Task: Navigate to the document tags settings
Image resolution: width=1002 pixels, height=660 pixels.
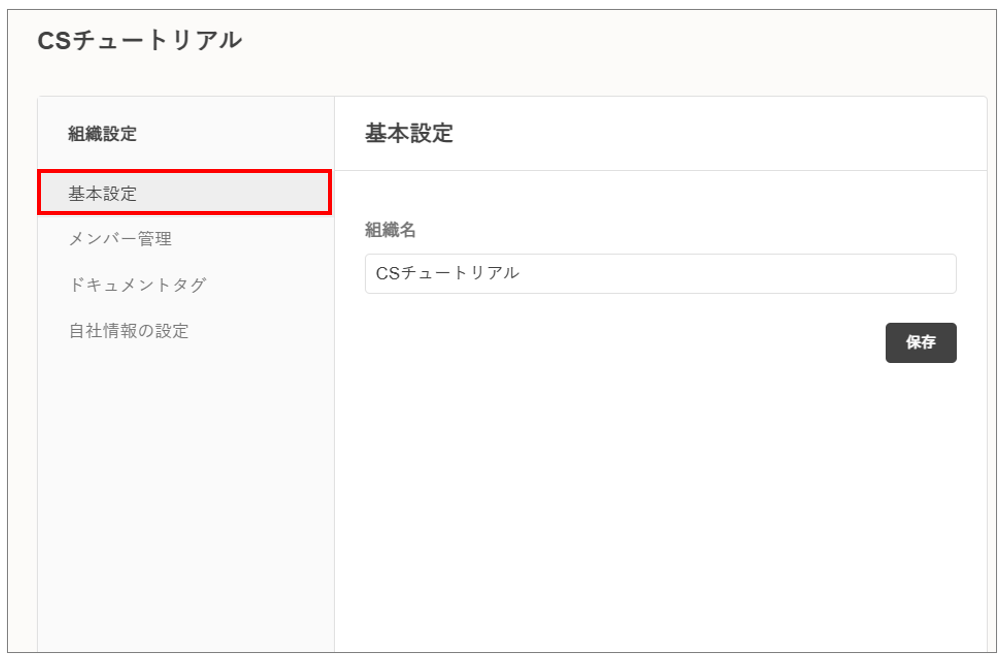Action: pos(137,285)
